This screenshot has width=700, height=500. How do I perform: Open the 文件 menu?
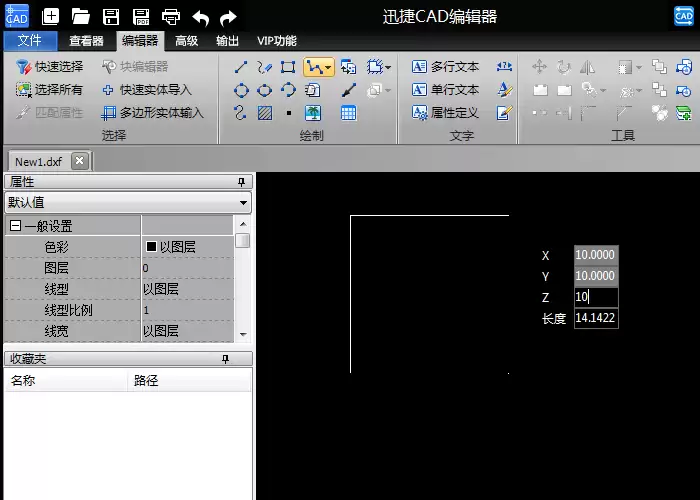click(x=30, y=41)
